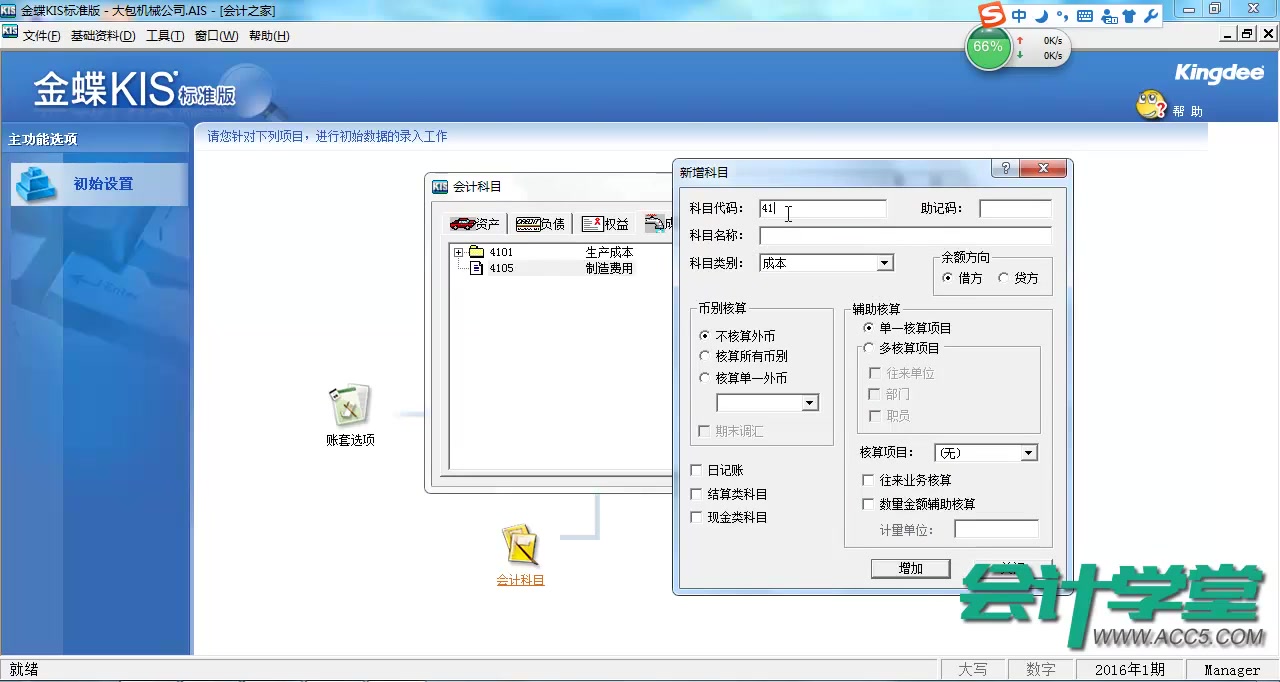
Task: Open the soft keyboard icon in the input toolbar
Action: pyautogui.click(x=1087, y=15)
